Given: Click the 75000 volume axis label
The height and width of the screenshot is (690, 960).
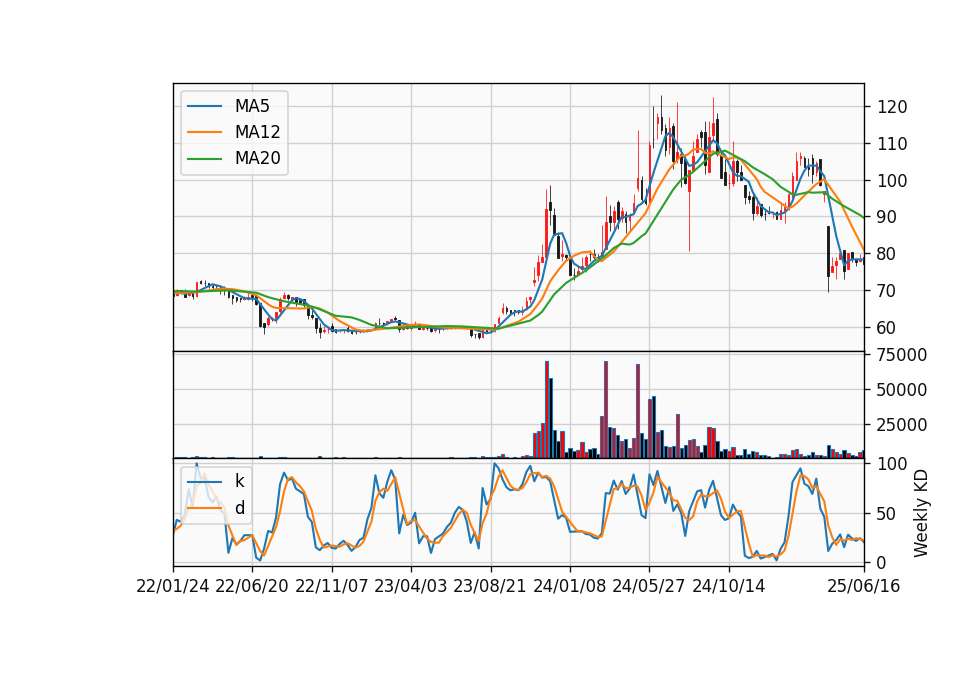Looking at the screenshot, I should coord(902,355).
